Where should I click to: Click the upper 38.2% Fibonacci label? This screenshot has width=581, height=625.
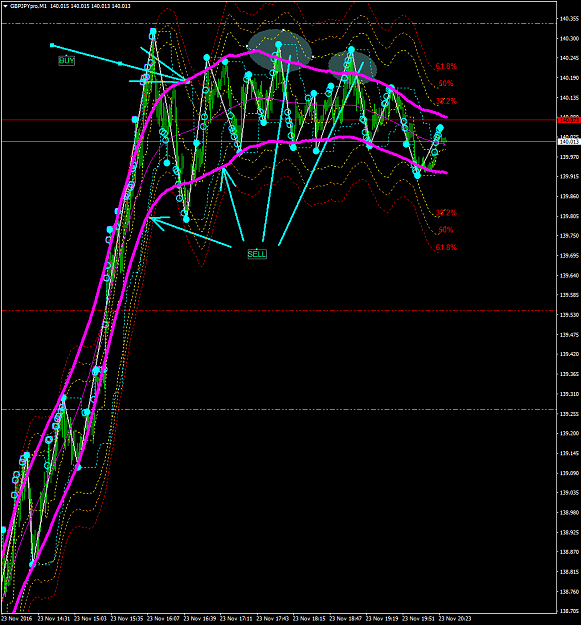tap(446, 101)
